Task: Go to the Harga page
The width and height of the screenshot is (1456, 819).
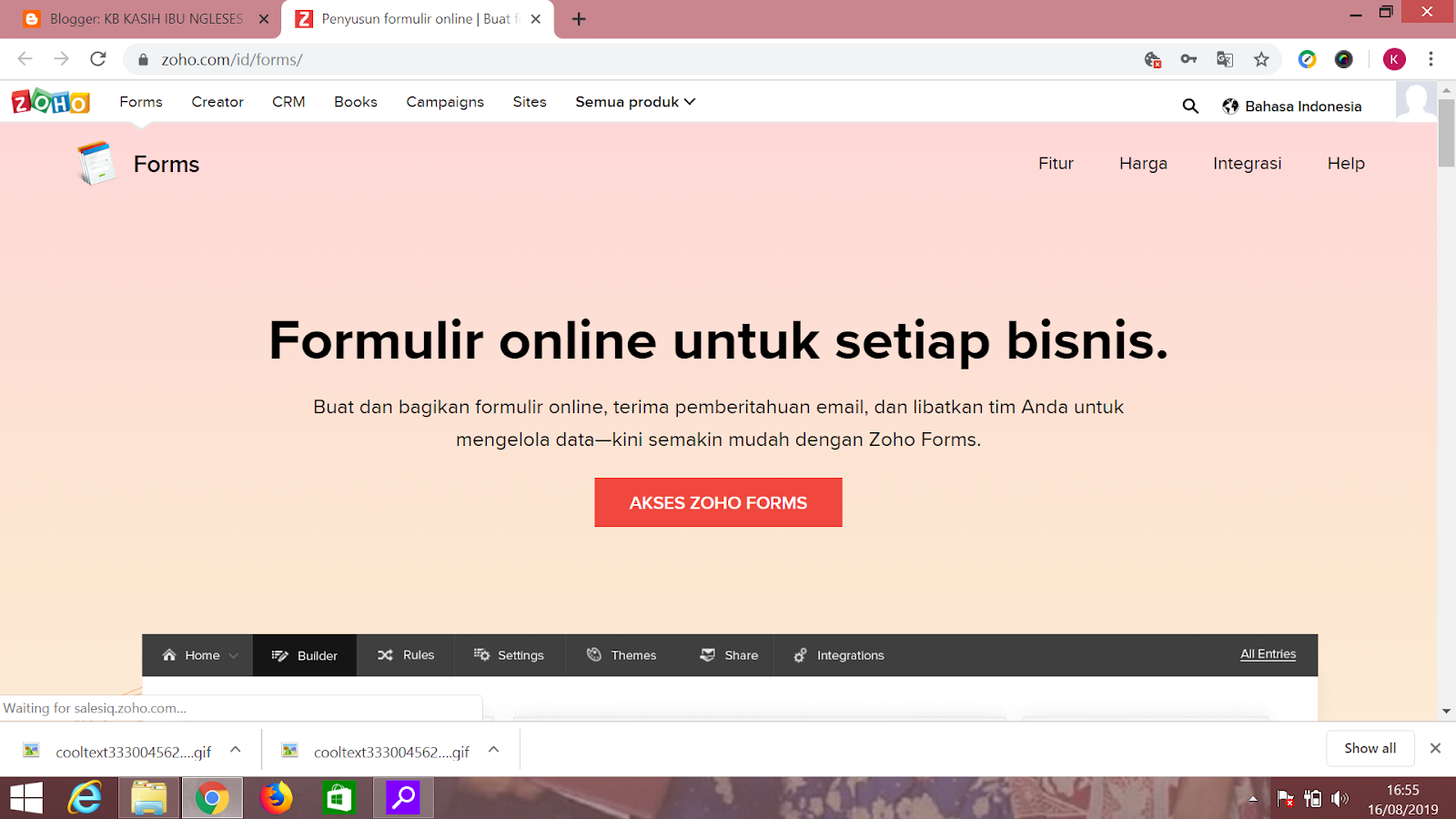Action: point(1143,164)
